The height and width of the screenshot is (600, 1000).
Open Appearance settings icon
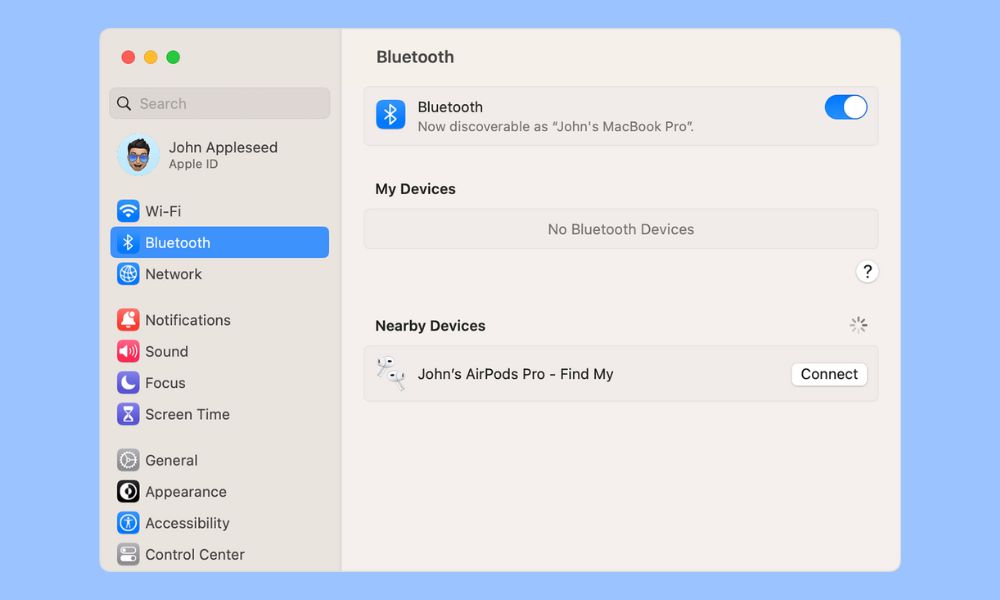point(128,491)
